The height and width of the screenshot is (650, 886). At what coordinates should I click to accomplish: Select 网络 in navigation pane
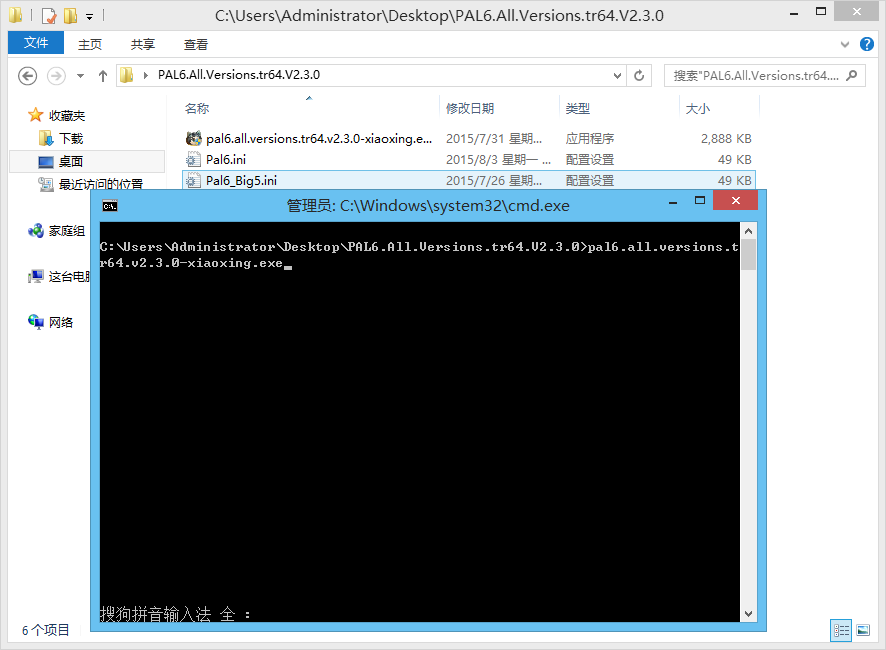(x=61, y=322)
